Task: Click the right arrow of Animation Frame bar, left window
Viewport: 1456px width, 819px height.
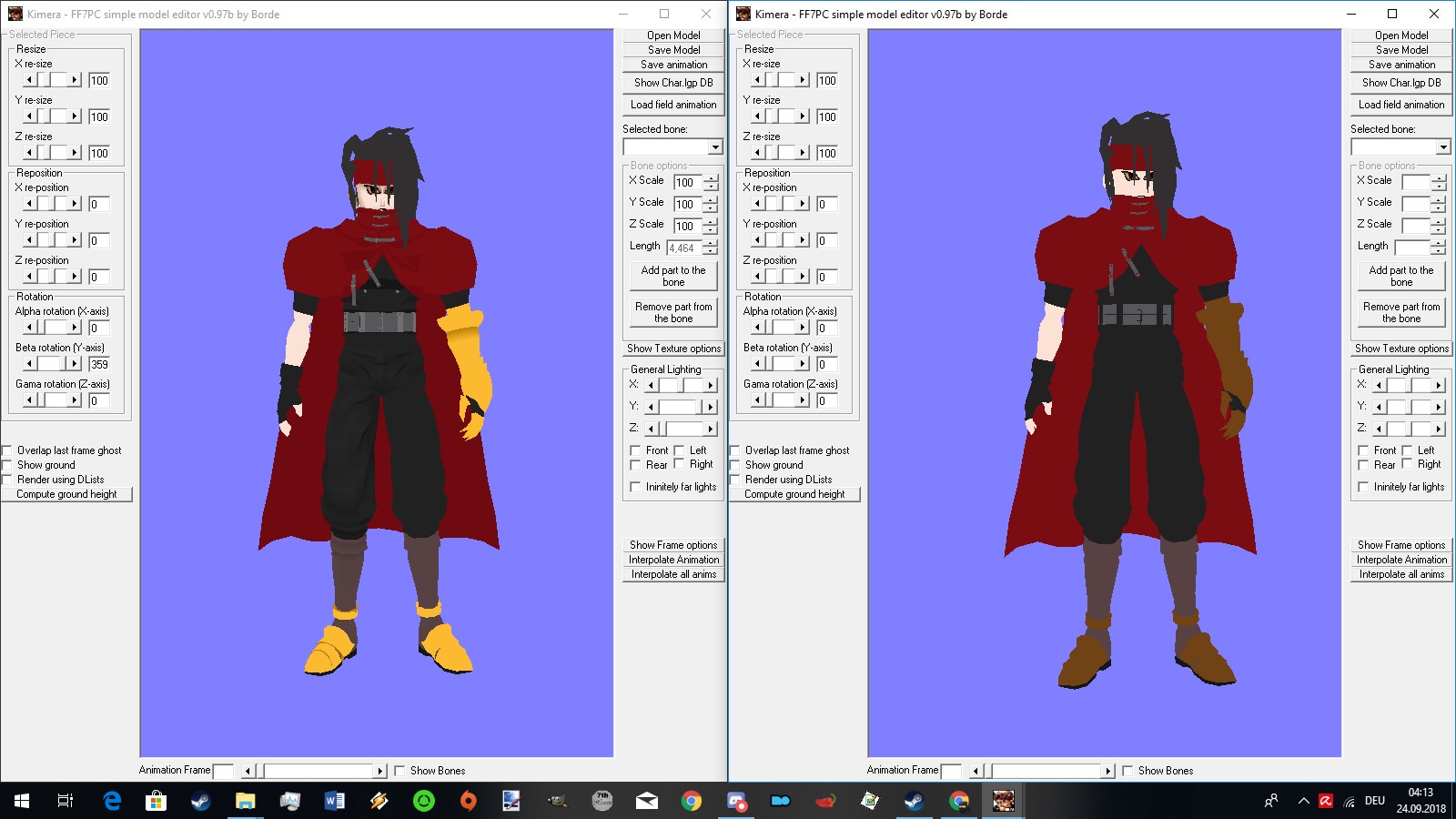Action: click(380, 771)
